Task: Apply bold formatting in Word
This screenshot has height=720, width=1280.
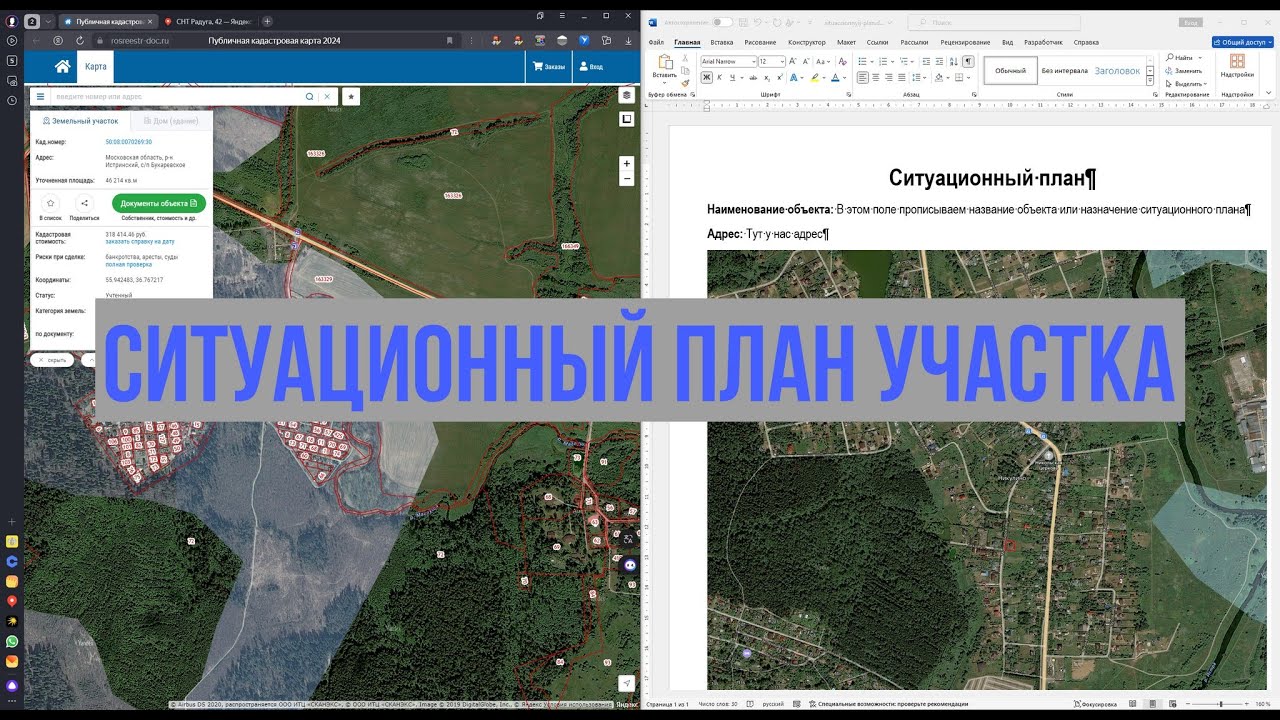Action: point(706,77)
